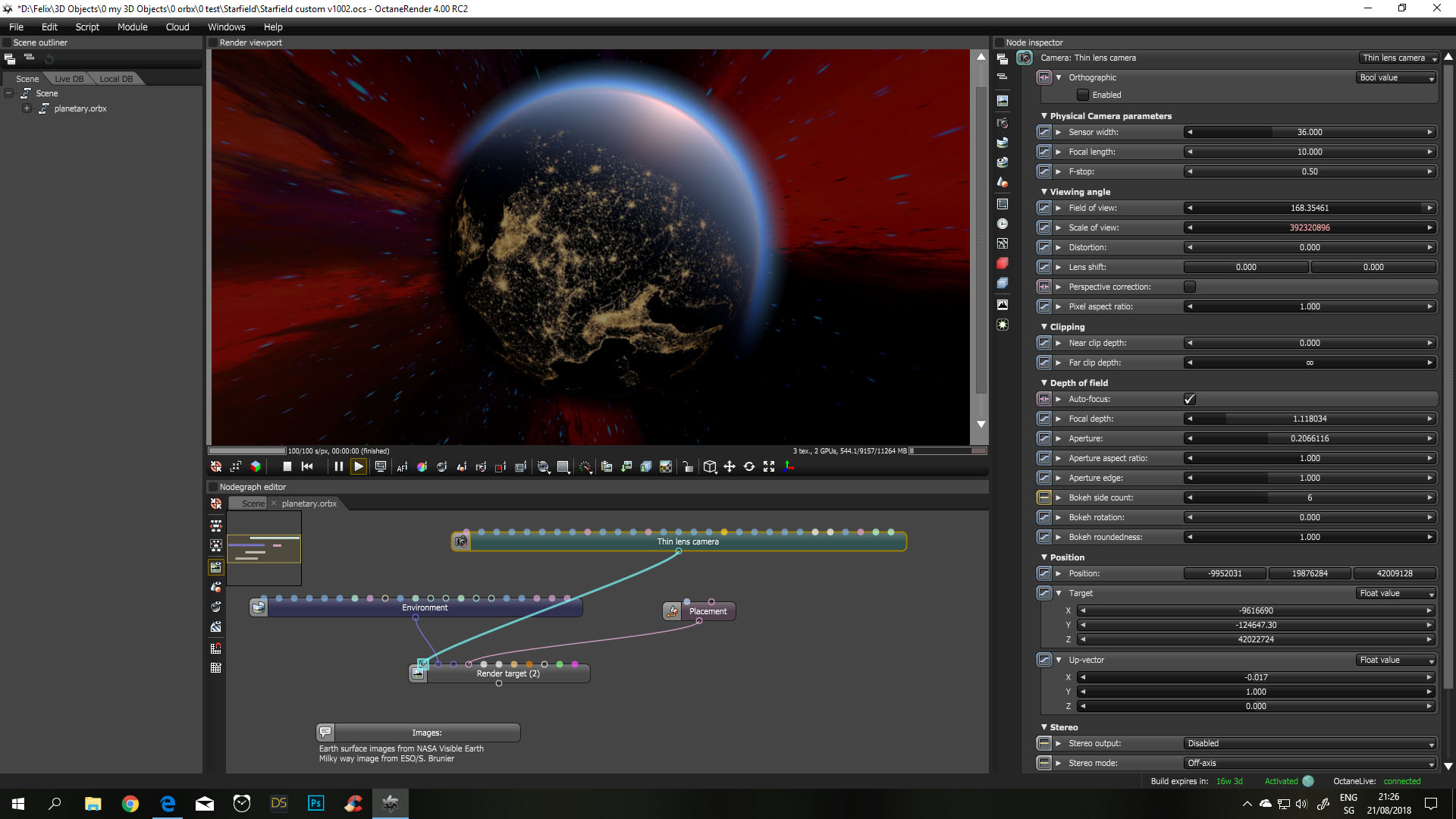Open the Stereo output dropdown
1456x819 pixels.
tap(1310, 743)
